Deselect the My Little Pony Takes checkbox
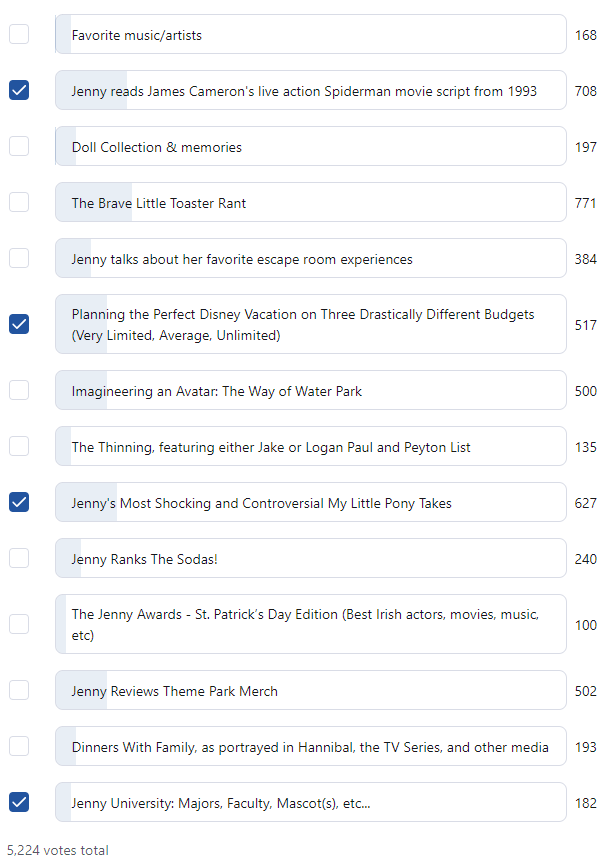This screenshot has width=613, height=862. pyautogui.click(x=19, y=502)
